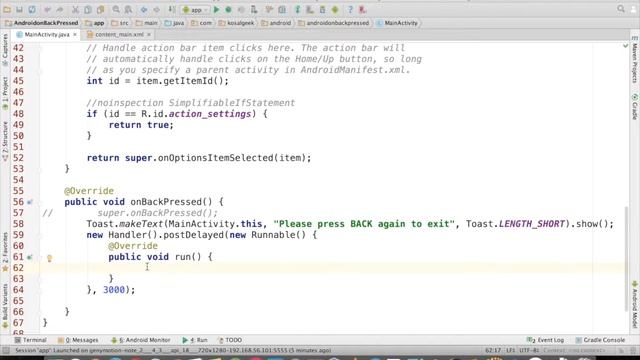Click the Undo arrow icon
The image size is (640, 360).
coord(47,9)
